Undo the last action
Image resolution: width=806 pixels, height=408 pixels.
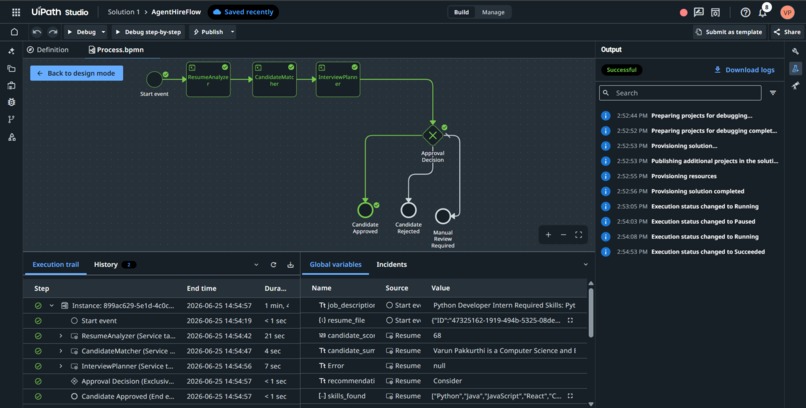(37, 32)
